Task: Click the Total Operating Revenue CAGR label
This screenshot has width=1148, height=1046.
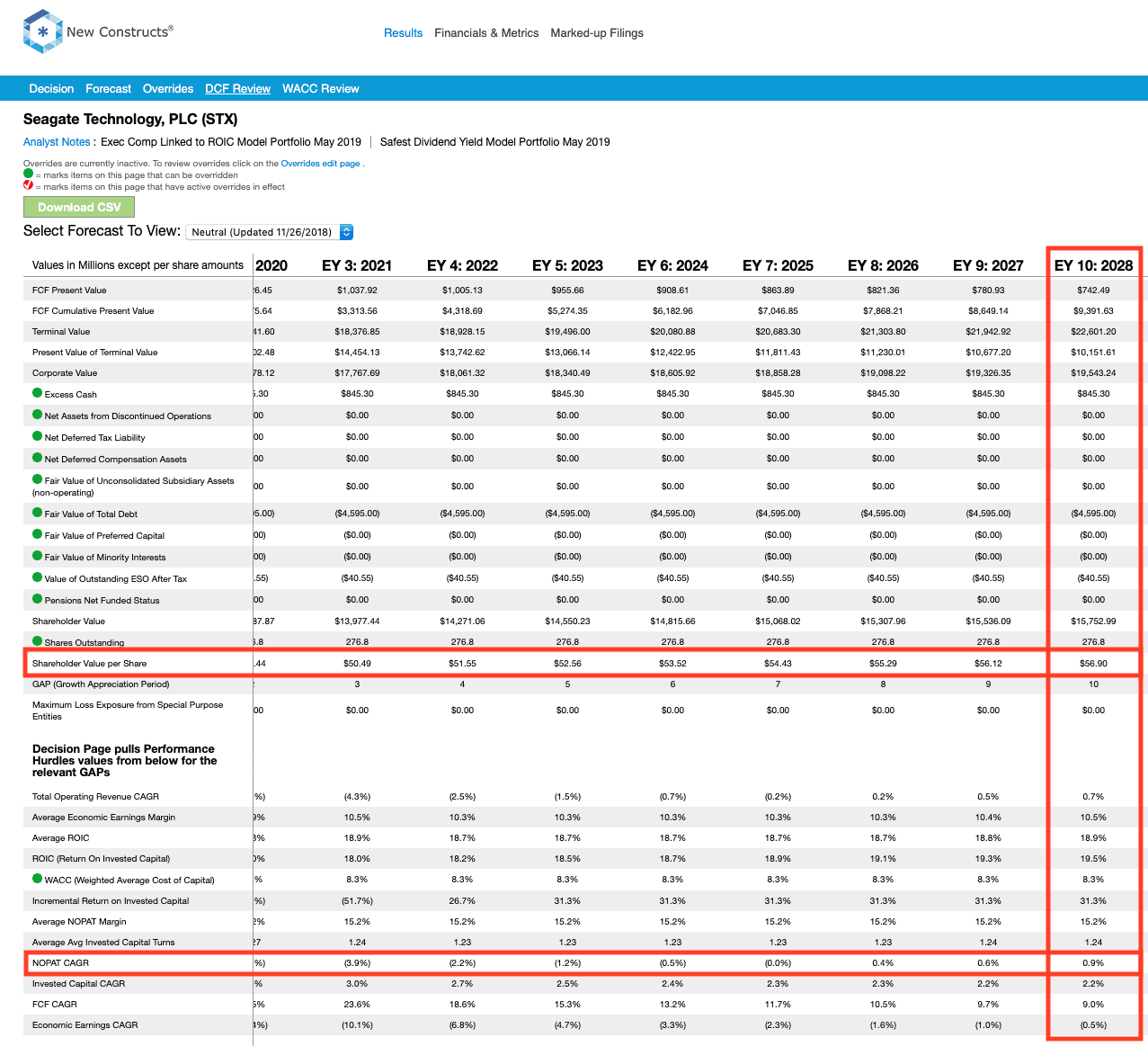Action: tap(95, 797)
